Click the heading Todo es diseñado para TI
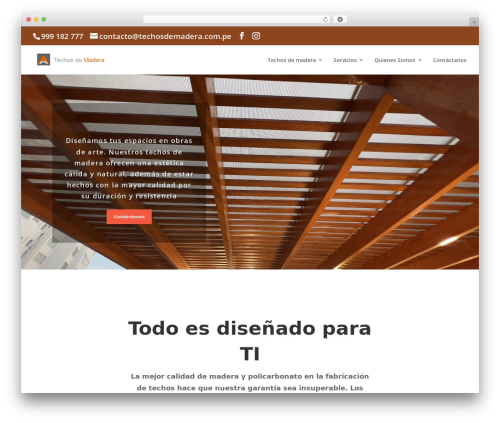This screenshot has height=423, width=500. [x=250, y=341]
